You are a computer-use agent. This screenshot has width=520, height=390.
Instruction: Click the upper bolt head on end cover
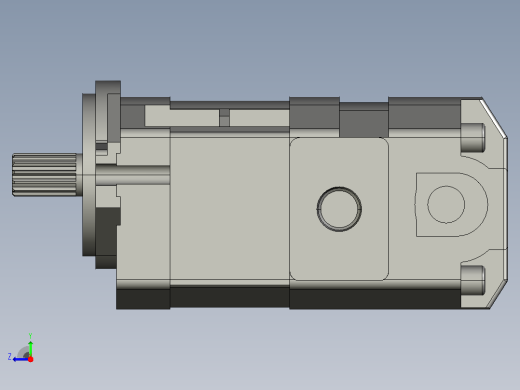pos(472,138)
